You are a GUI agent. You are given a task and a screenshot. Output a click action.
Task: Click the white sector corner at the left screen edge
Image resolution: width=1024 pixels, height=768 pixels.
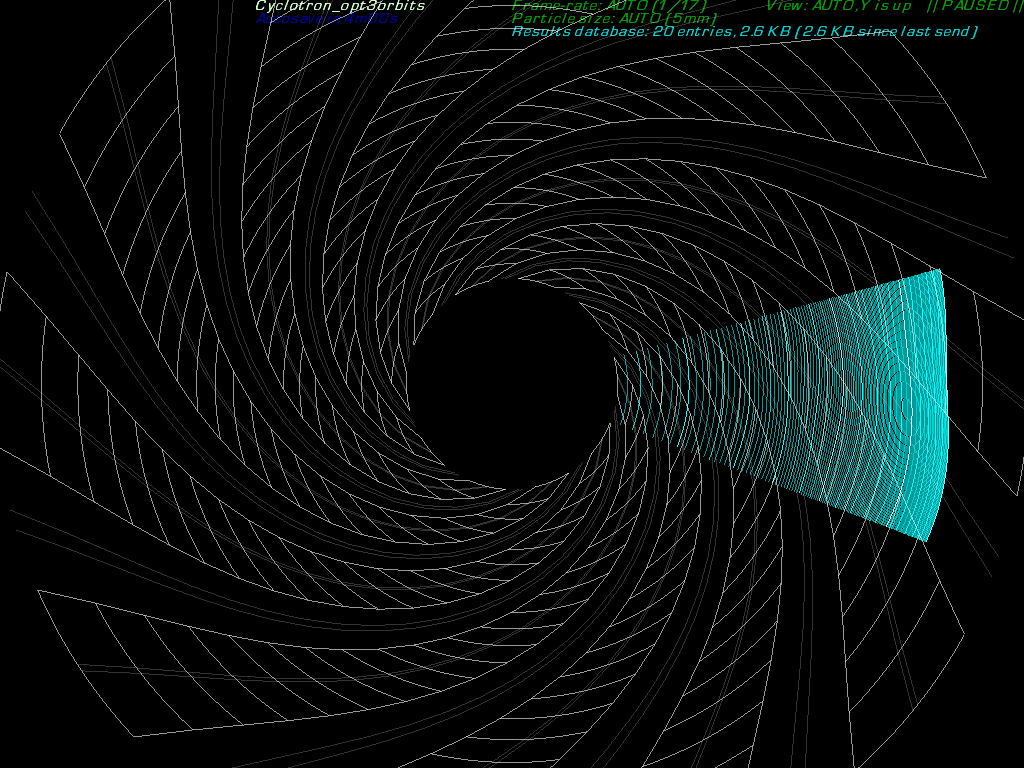click(x=8, y=273)
